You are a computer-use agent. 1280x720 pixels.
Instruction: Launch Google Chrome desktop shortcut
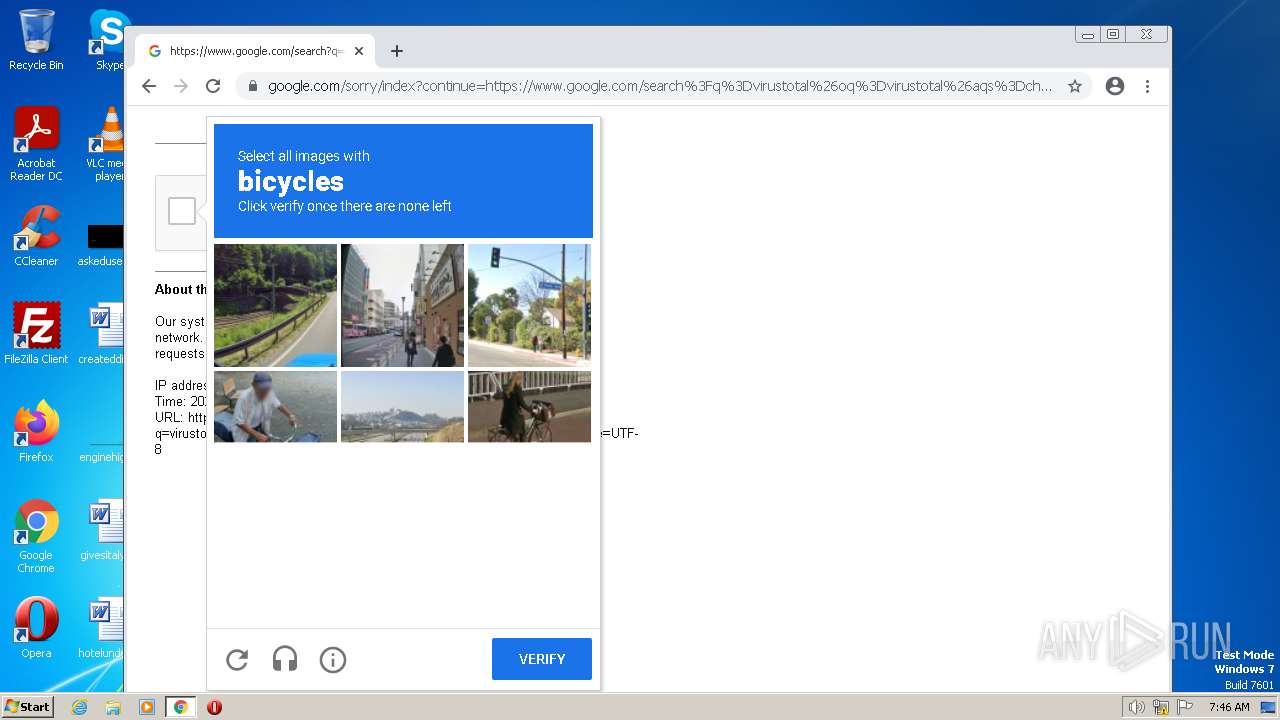(36, 536)
